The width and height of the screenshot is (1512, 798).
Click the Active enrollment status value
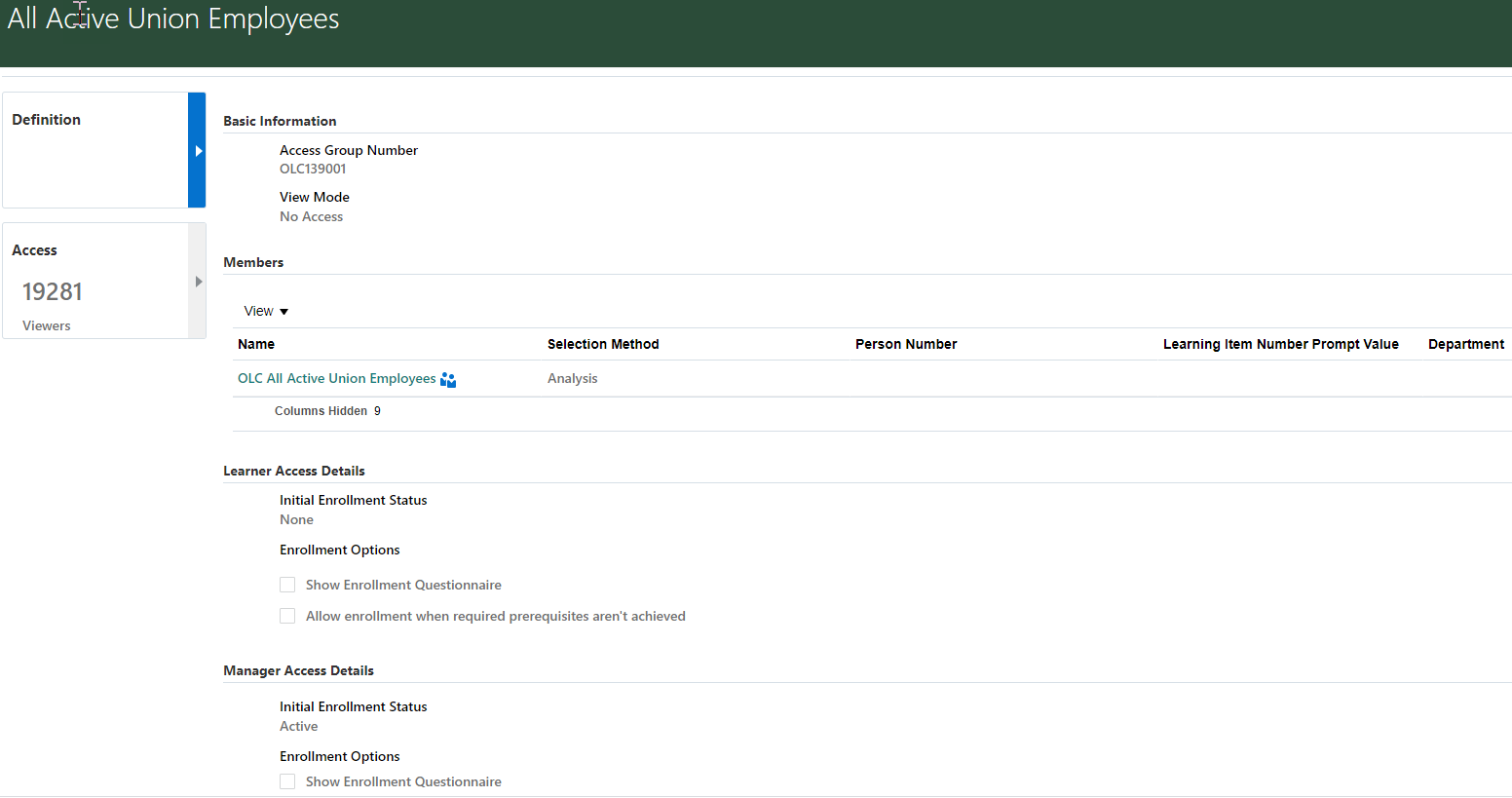[x=299, y=726]
